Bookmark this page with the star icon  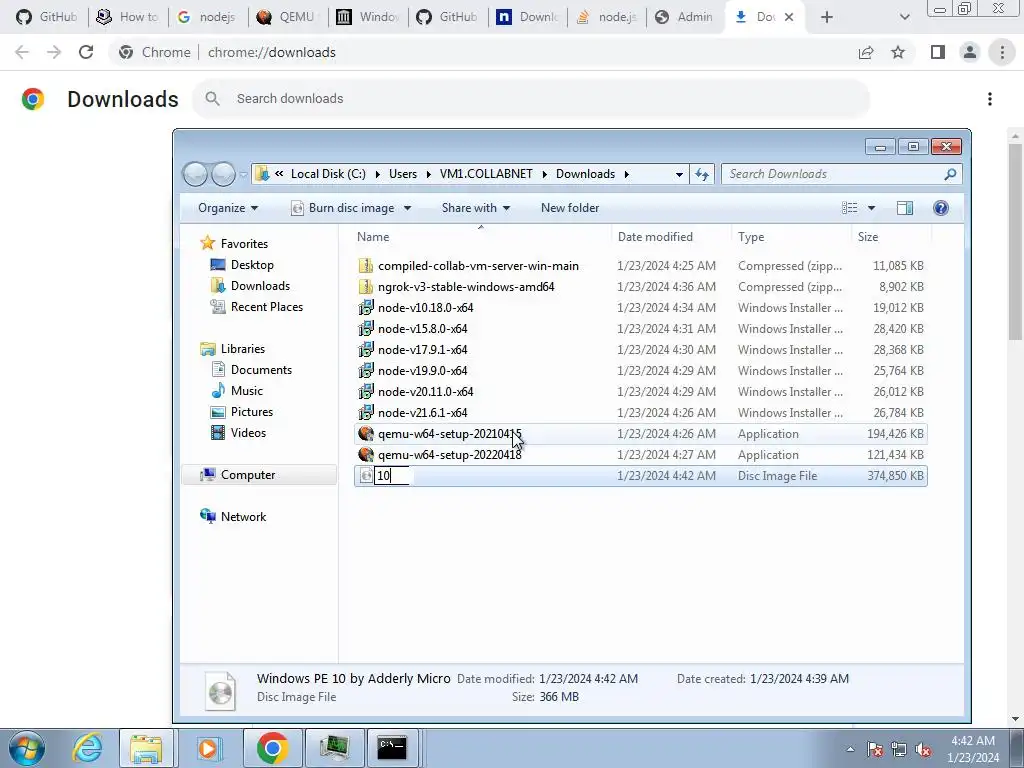898,52
